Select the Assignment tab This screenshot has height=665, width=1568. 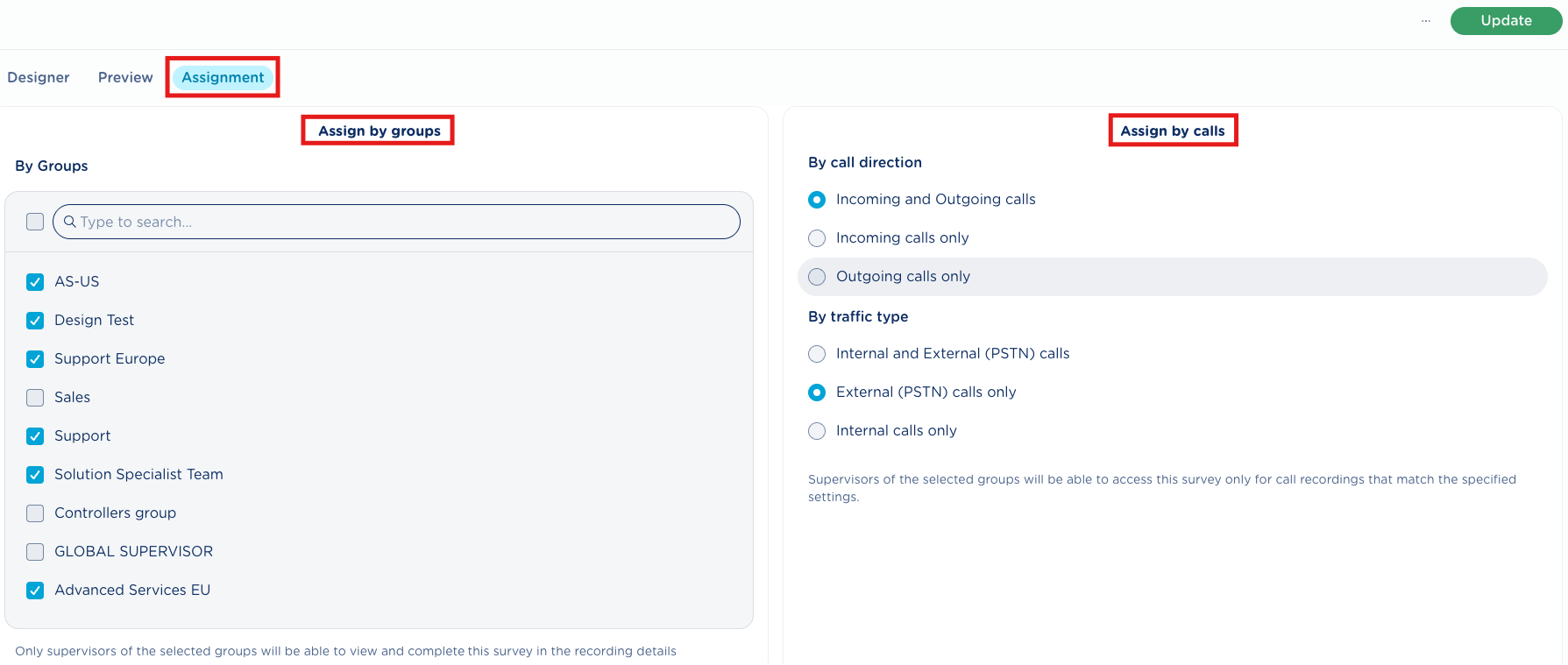click(223, 77)
